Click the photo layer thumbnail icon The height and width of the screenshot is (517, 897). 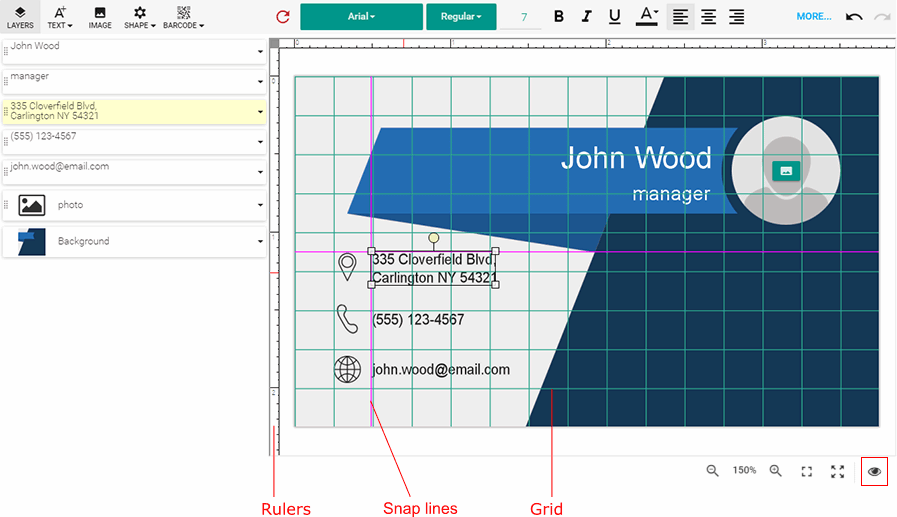[x=31, y=205]
